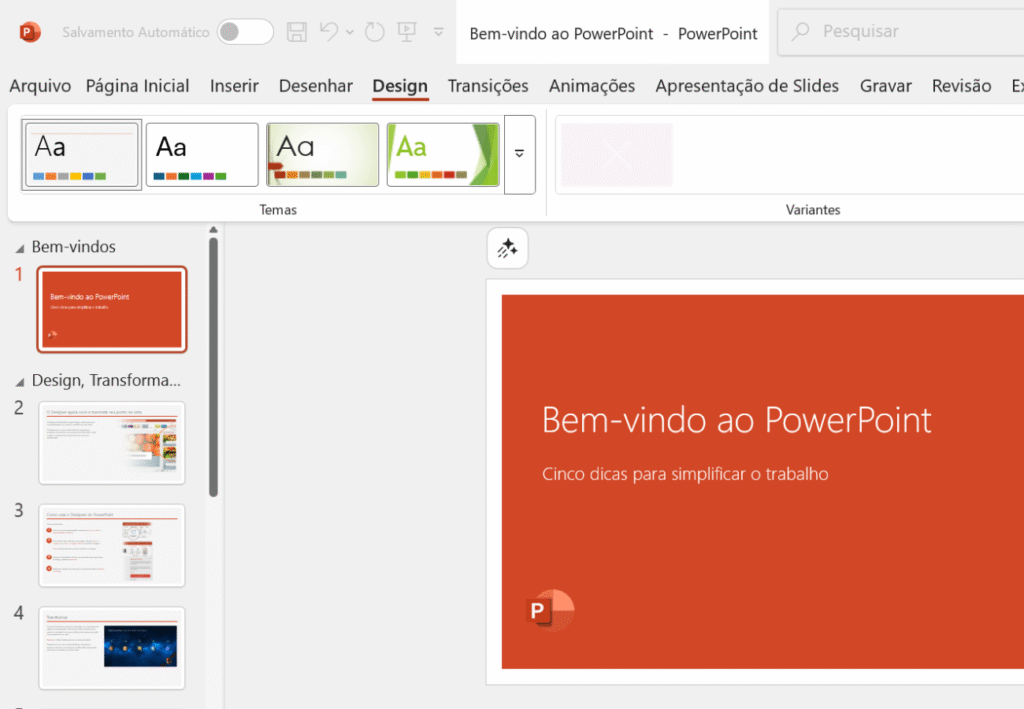Click the search magnifier icon
This screenshot has width=1024, height=709.
800,31
